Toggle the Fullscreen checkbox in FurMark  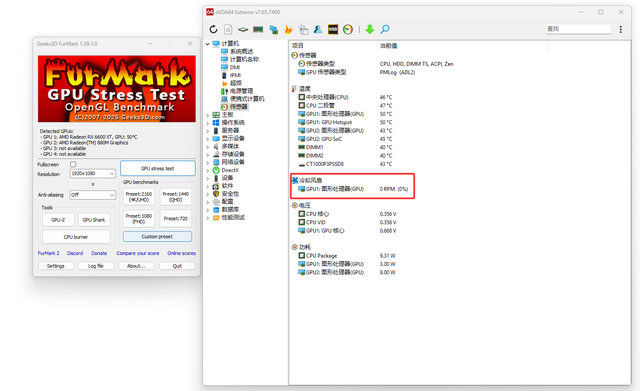73,164
